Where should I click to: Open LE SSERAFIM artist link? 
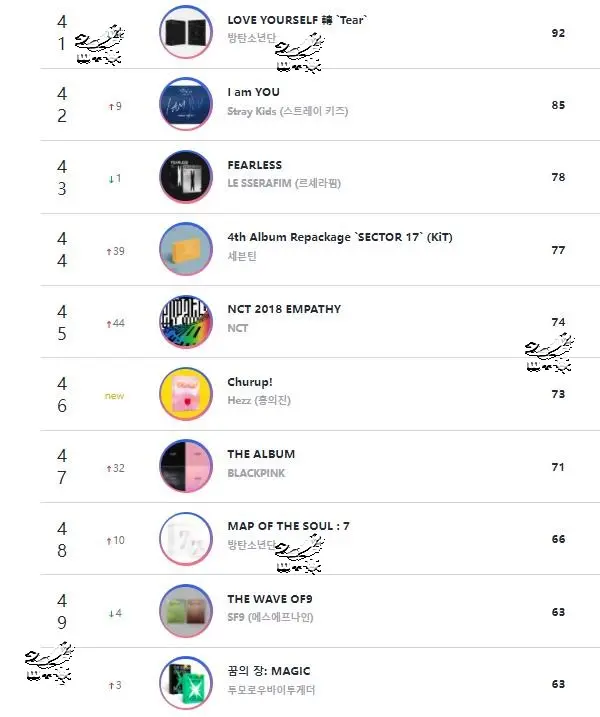coord(284,183)
